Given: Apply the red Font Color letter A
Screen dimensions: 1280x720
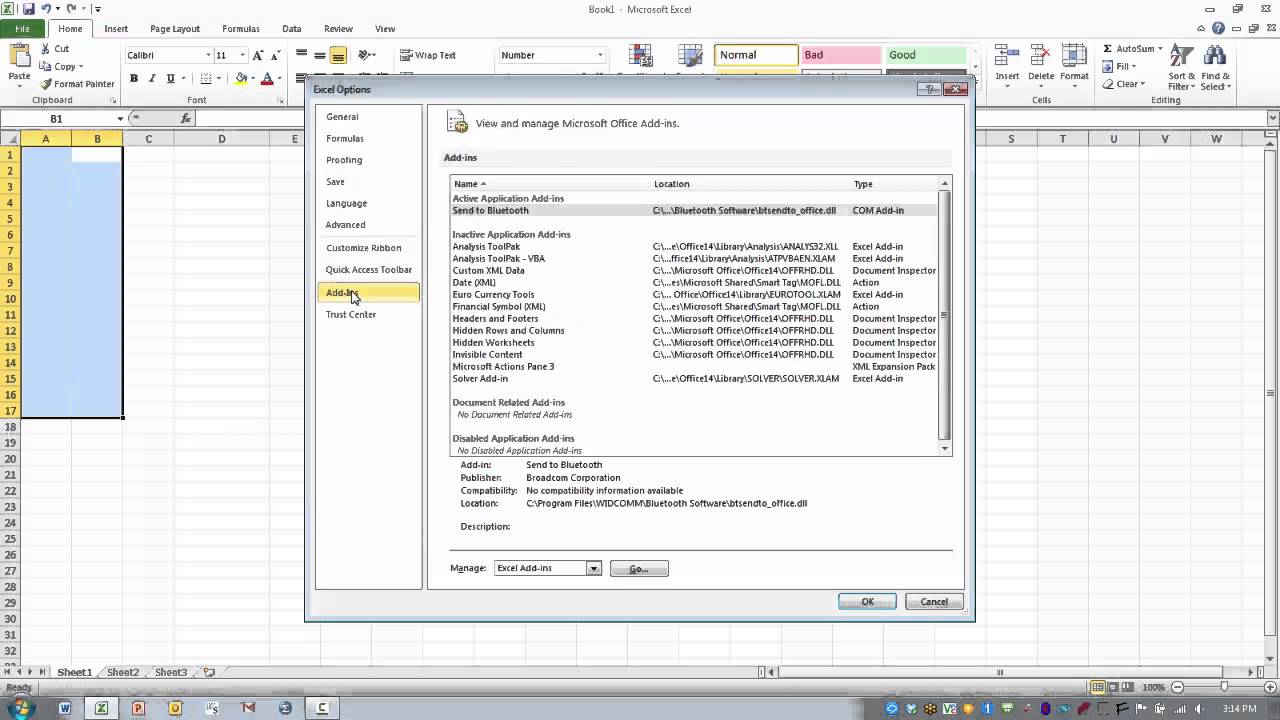Looking at the screenshot, I should [267, 78].
